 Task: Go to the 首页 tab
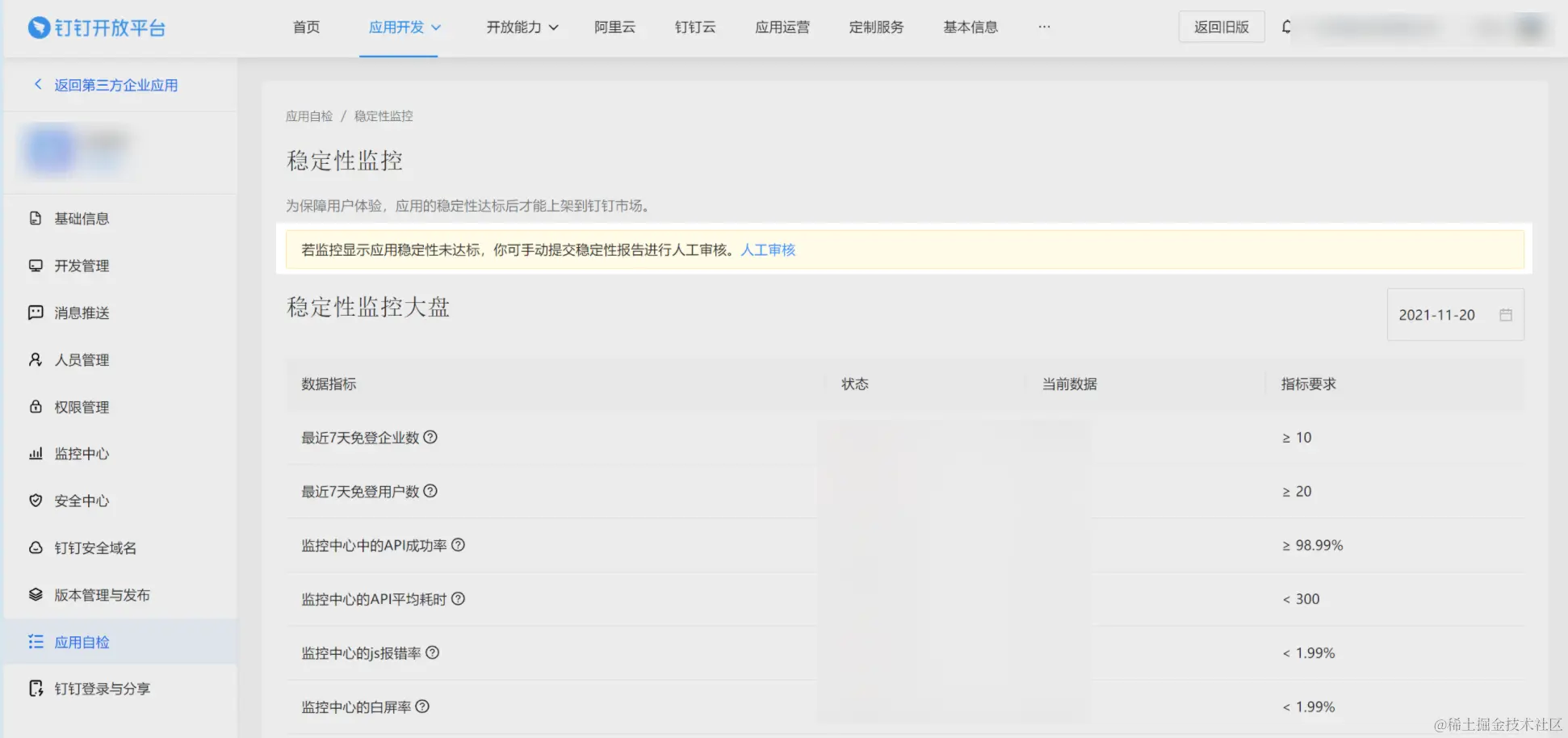pos(306,27)
